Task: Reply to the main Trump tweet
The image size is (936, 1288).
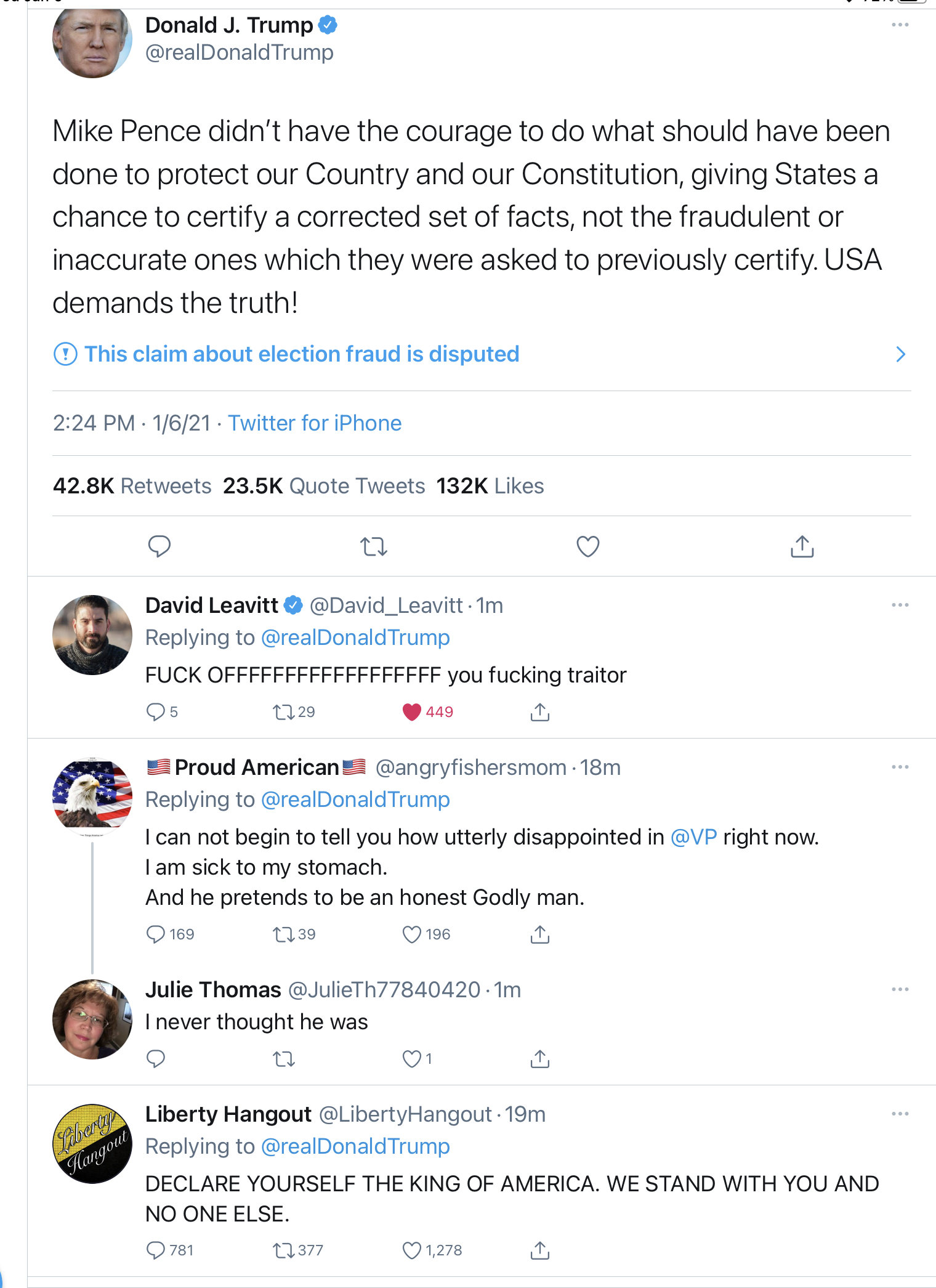Action: (x=159, y=546)
